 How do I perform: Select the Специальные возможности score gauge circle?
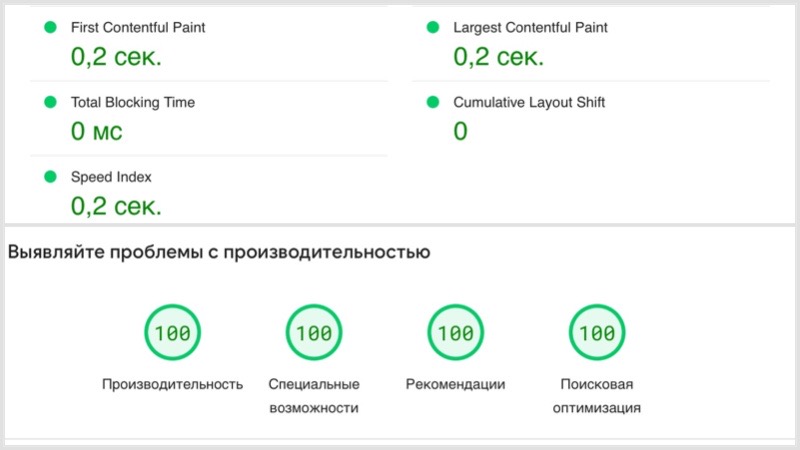314,333
